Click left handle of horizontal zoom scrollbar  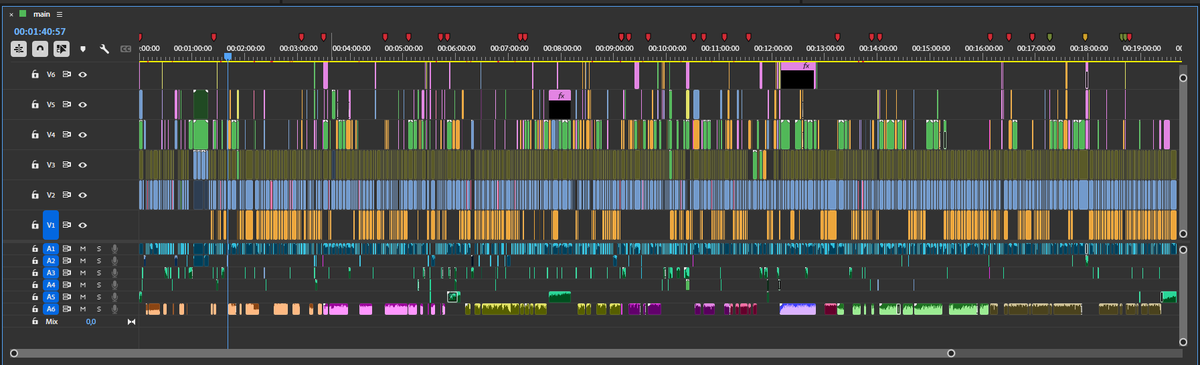click(13, 353)
